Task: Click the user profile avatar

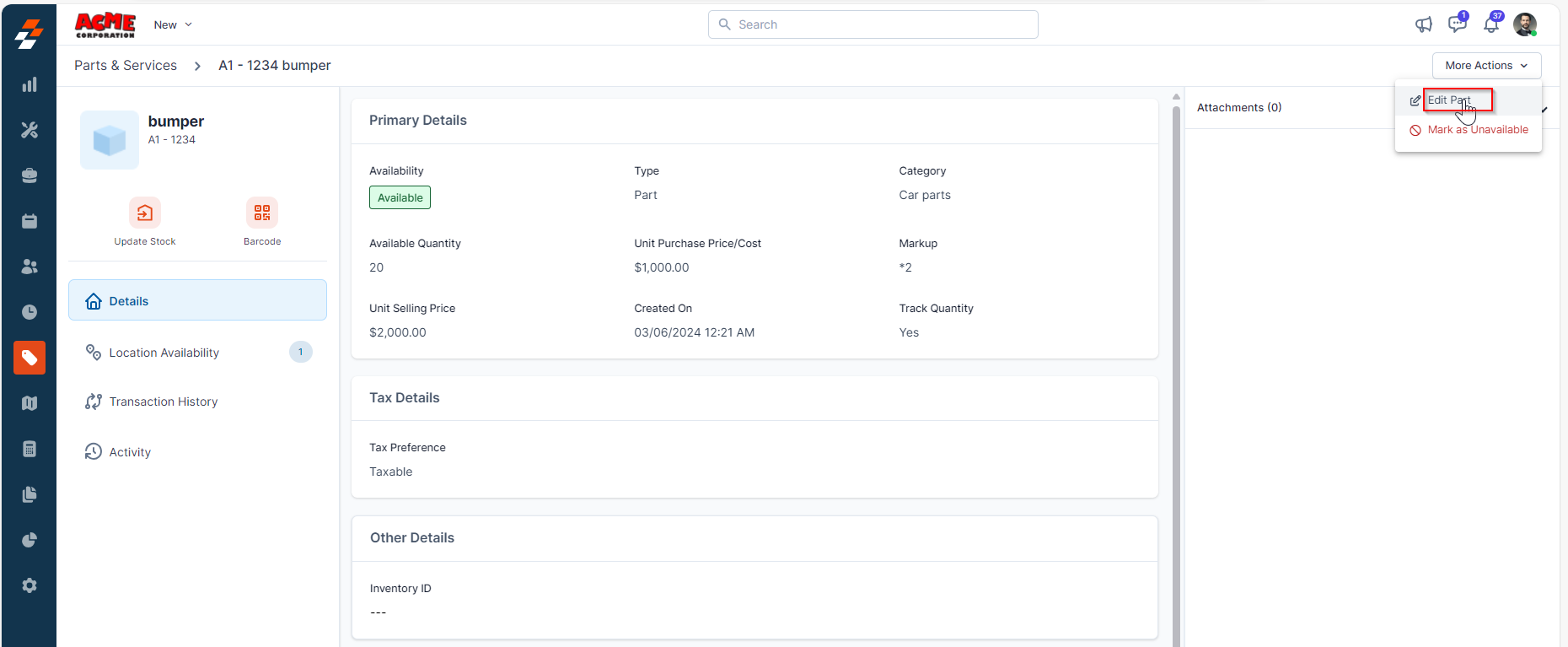Action: pyautogui.click(x=1524, y=24)
